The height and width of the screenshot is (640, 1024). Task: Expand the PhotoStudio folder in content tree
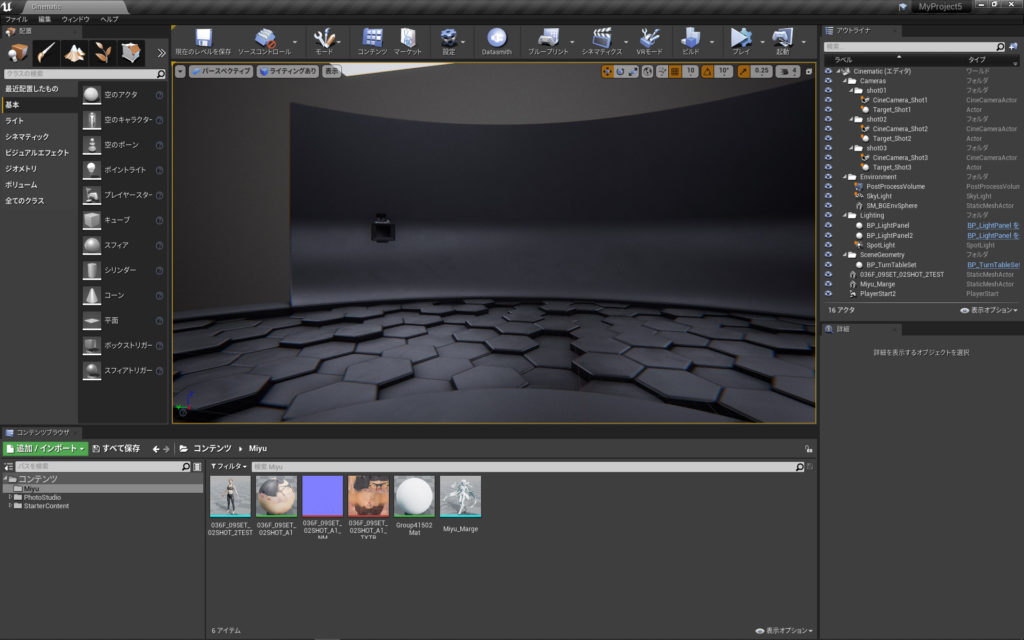pyautogui.click(x=11, y=497)
